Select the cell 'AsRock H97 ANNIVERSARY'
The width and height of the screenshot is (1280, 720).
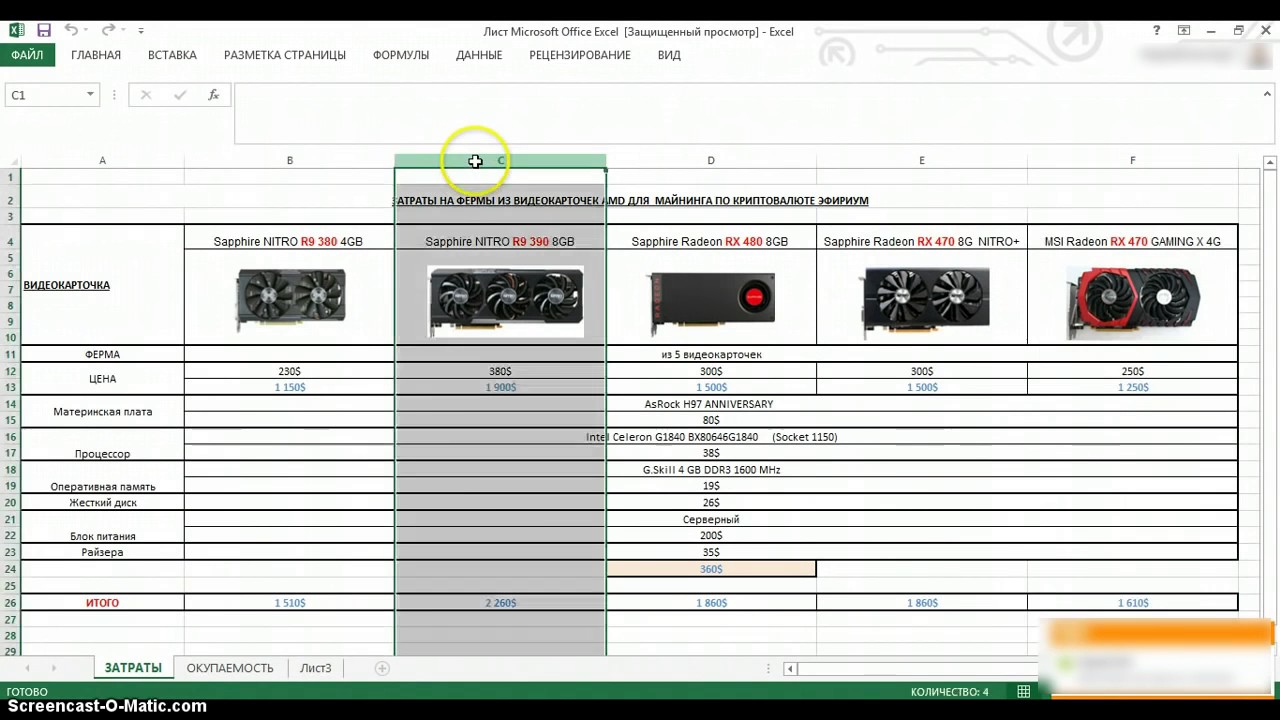click(709, 404)
